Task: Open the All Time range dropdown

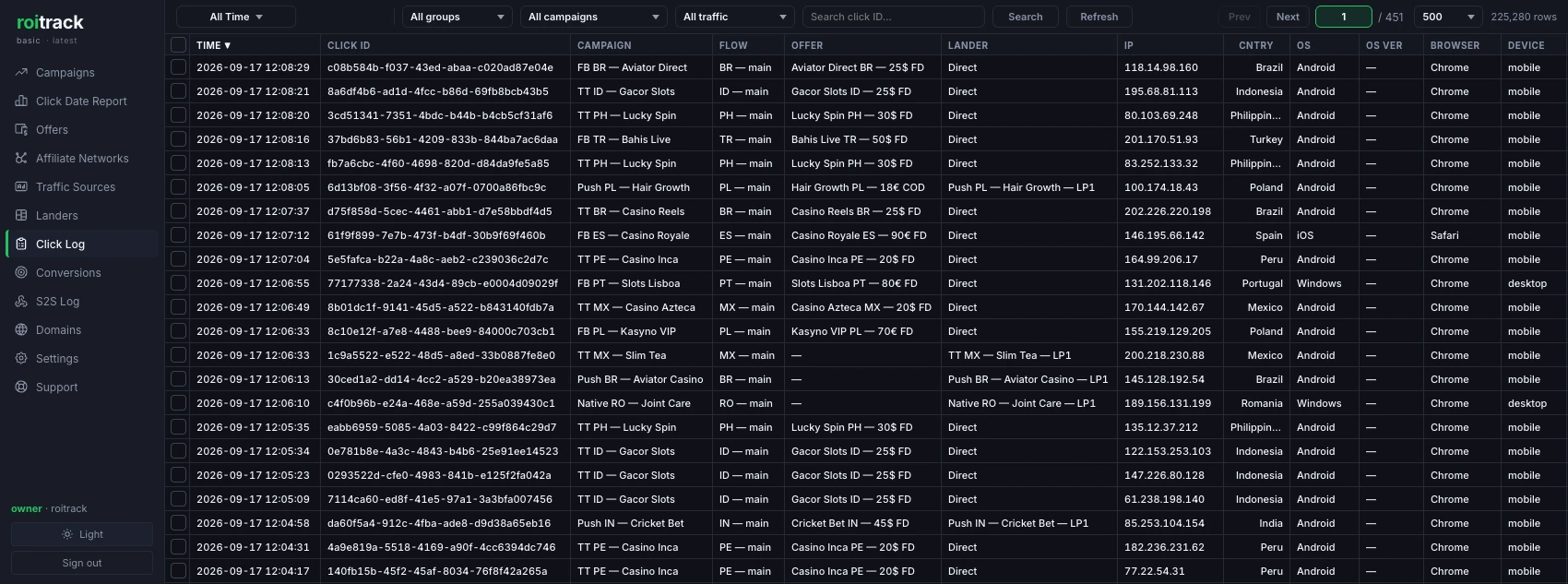Action: pyautogui.click(x=236, y=17)
